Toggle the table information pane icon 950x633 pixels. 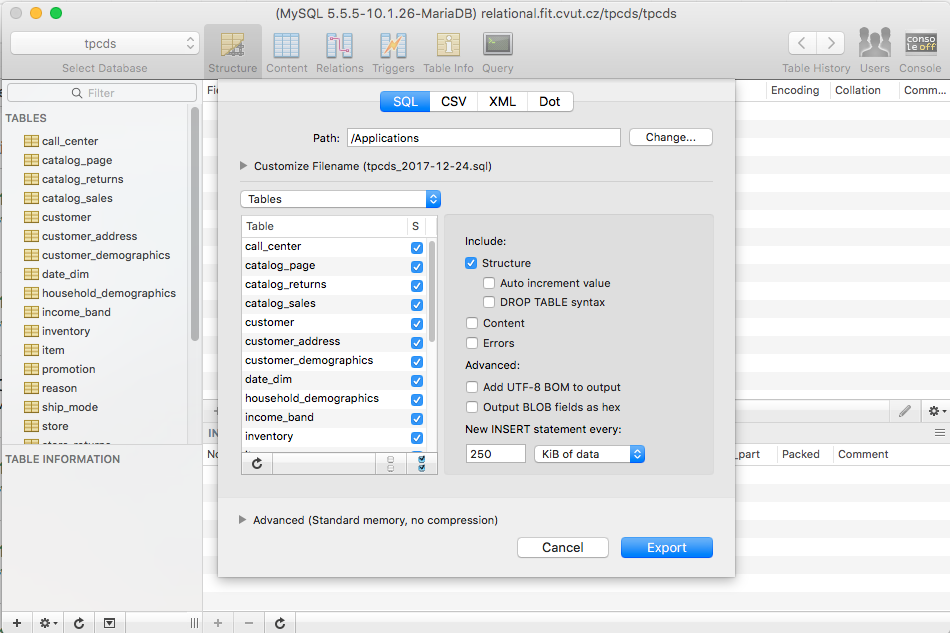pyautogui.click(x=109, y=623)
